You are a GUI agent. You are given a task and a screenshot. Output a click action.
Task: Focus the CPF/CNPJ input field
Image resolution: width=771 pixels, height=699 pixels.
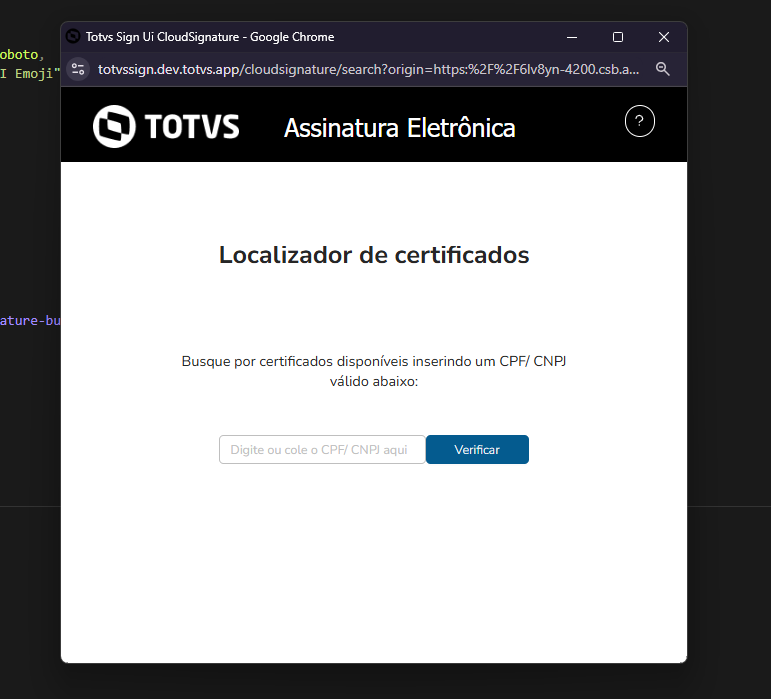point(322,449)
